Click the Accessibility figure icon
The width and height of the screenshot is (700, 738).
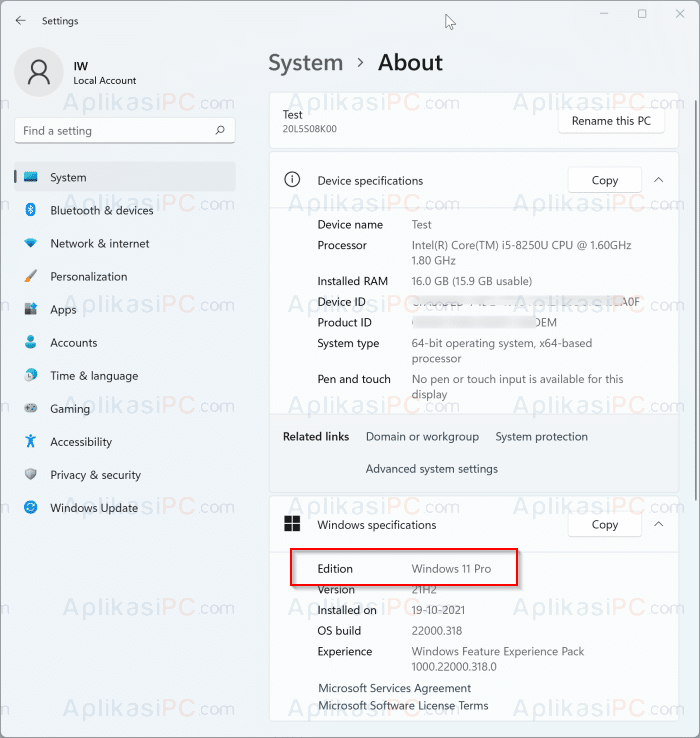[x=31, y=441]
